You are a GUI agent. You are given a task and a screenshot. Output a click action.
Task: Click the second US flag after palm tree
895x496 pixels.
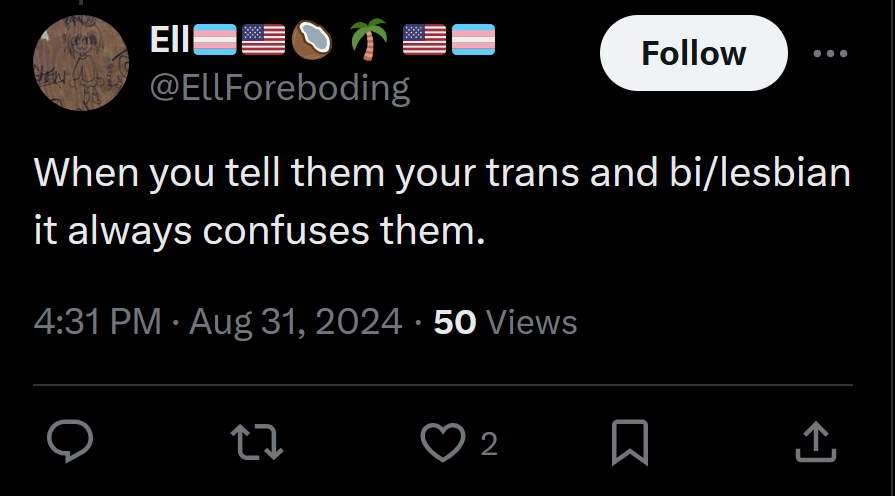(423, 42)
